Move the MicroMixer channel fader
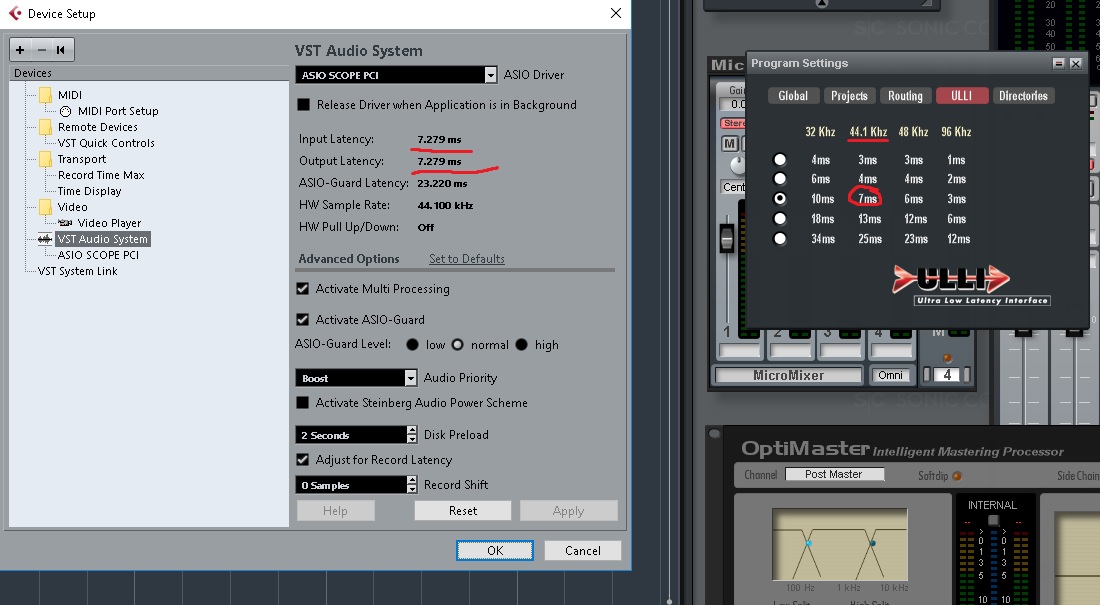 click(x=727, y=238)
